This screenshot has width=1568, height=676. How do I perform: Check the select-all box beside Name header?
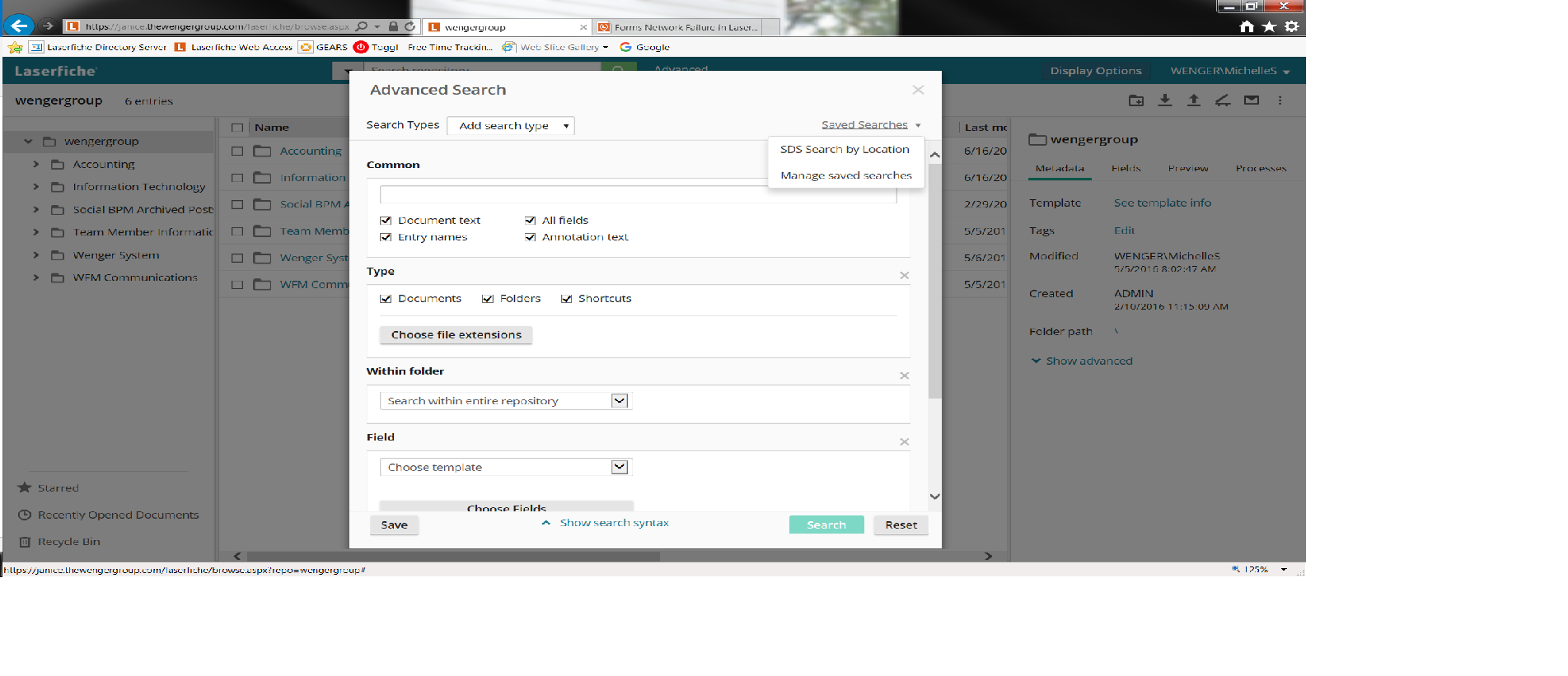coord(237,128)
